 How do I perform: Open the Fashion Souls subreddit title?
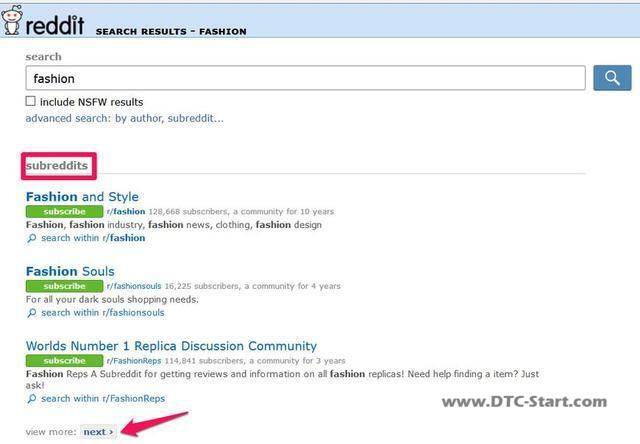point(70,271)
